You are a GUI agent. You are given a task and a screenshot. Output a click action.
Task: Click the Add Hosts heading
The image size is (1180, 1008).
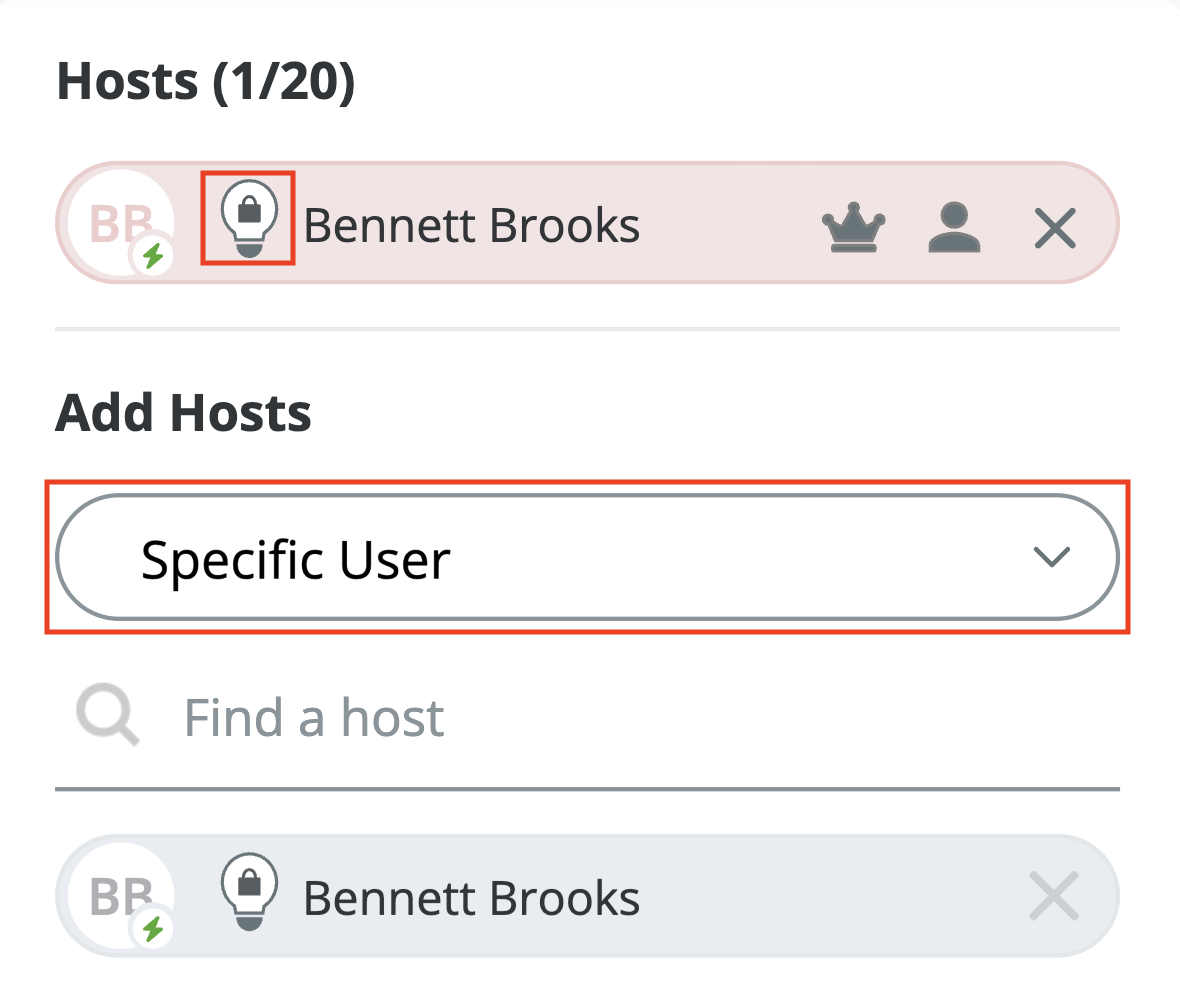pos(183,412)
